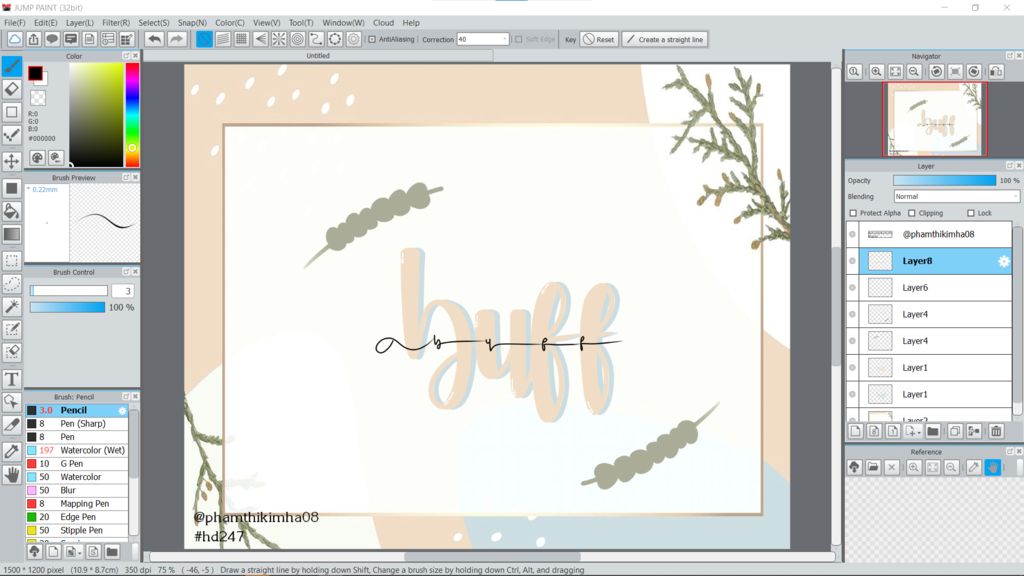1024x576 pixels.
Task: Click Create a straight line button
Action: tap(664, 39)
